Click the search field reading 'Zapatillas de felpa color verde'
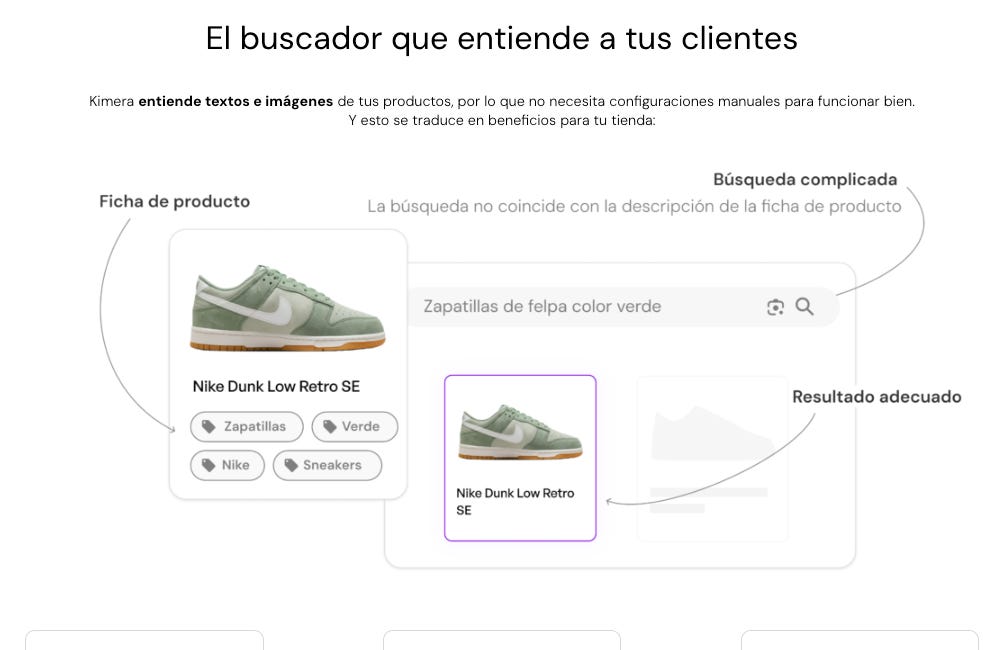1004x650 pixels. (x=624, y=307)
